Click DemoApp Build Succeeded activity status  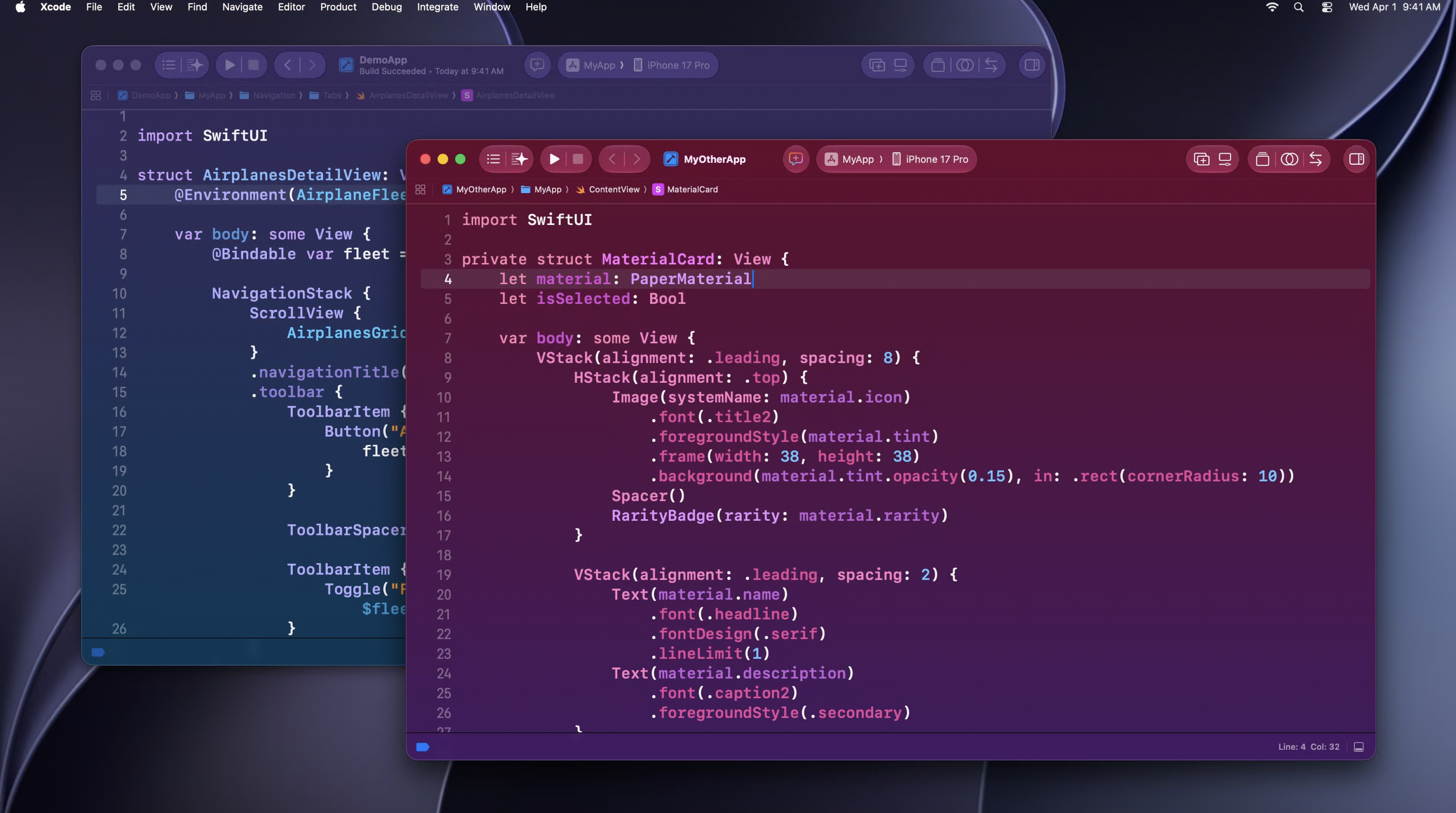point(431,65)
